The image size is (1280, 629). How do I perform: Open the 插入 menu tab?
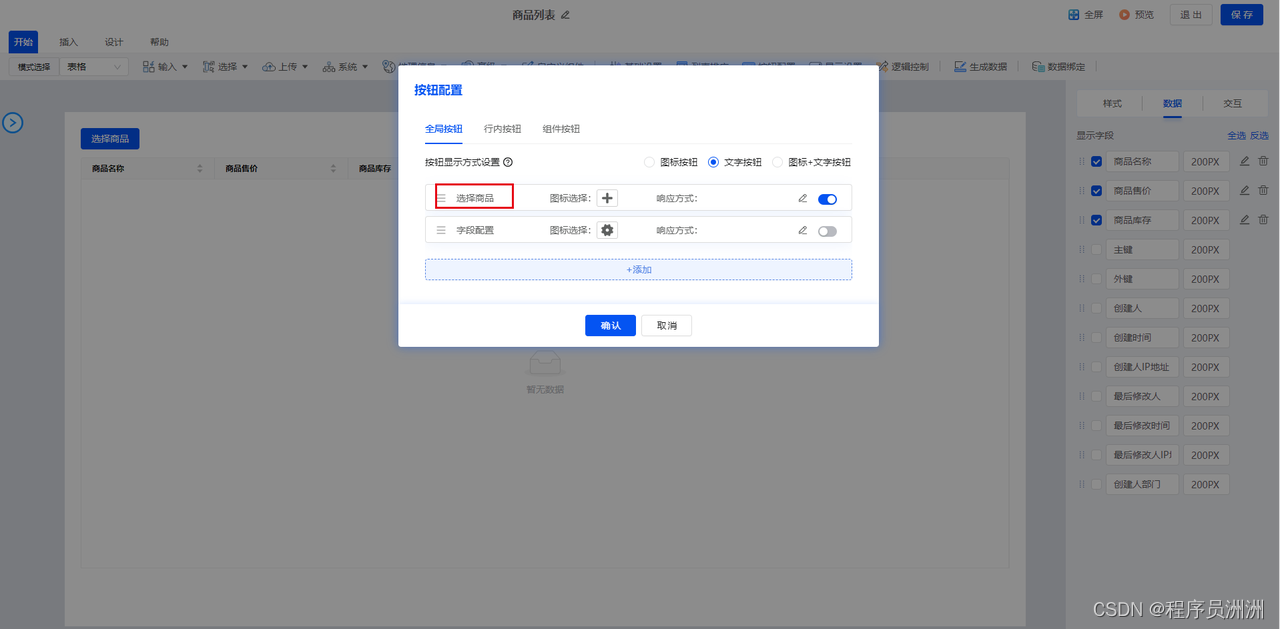click(x=68, y=42)
